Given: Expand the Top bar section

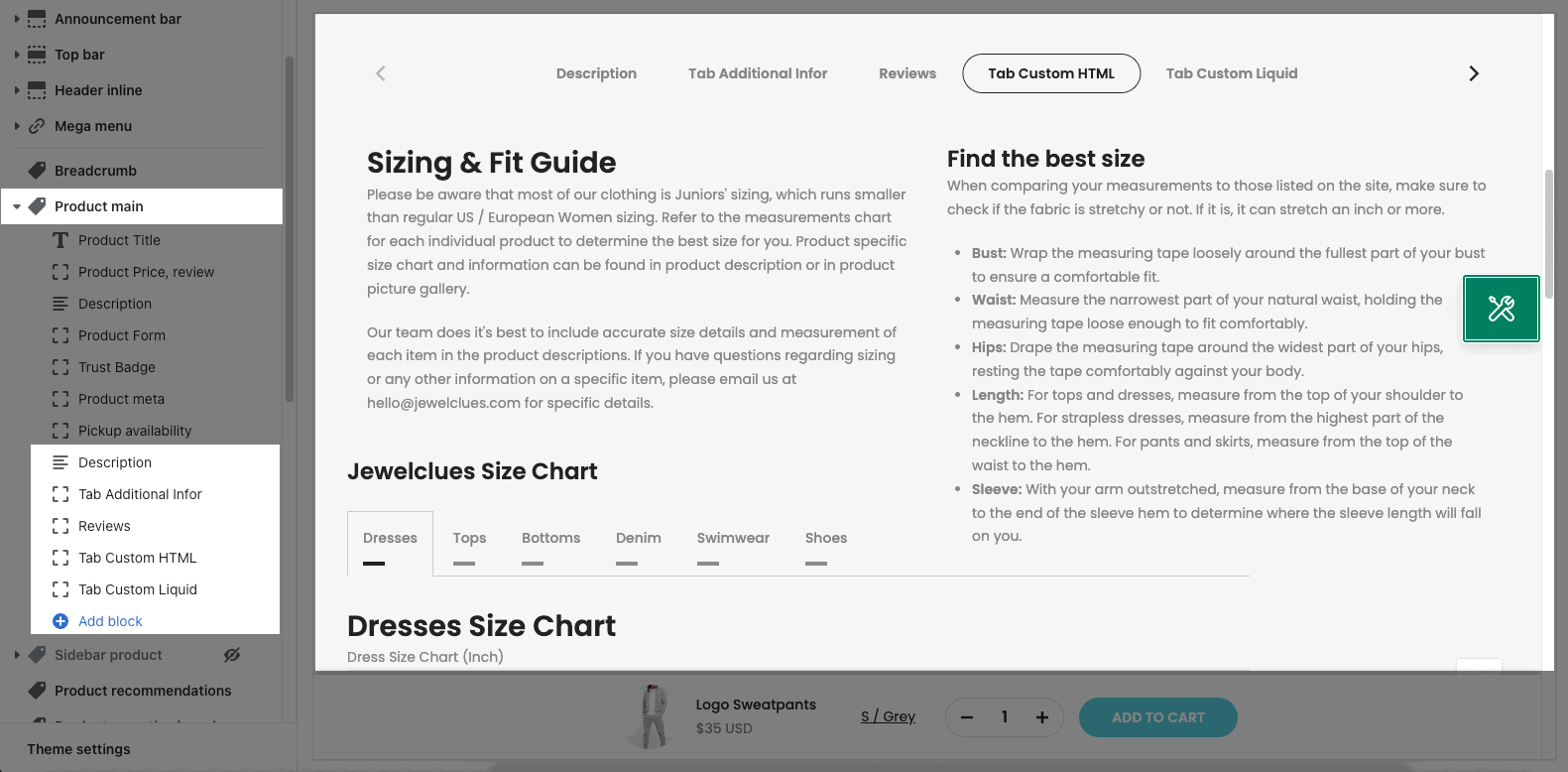Looking at the screenshot, I should pos(17,55).
